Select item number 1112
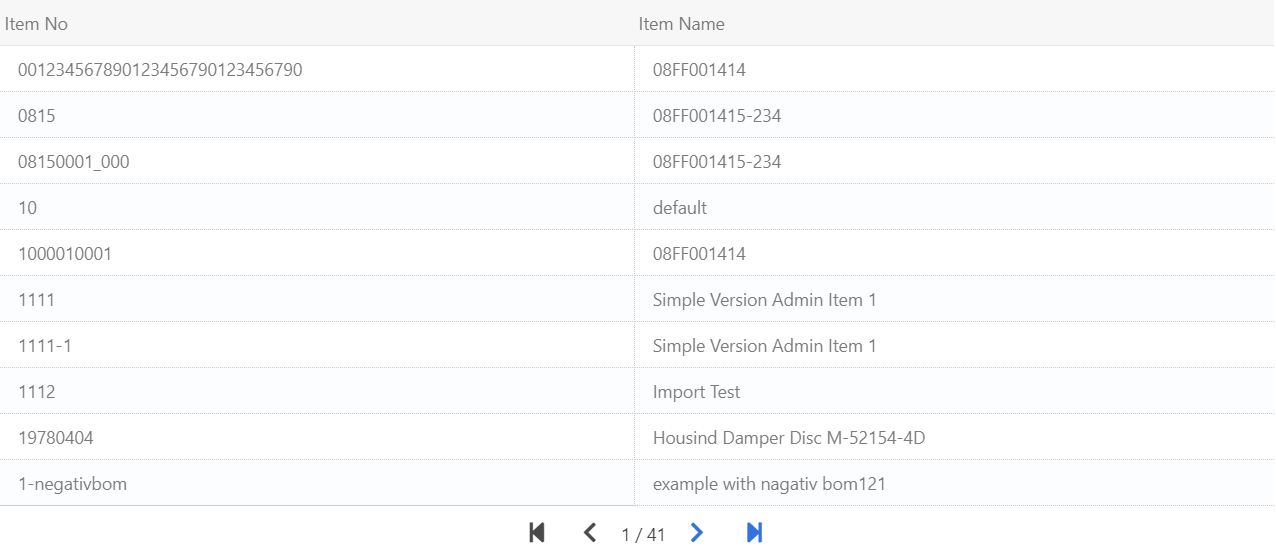Viewport: 1276px width, 550px height. (x=37, y=392)
